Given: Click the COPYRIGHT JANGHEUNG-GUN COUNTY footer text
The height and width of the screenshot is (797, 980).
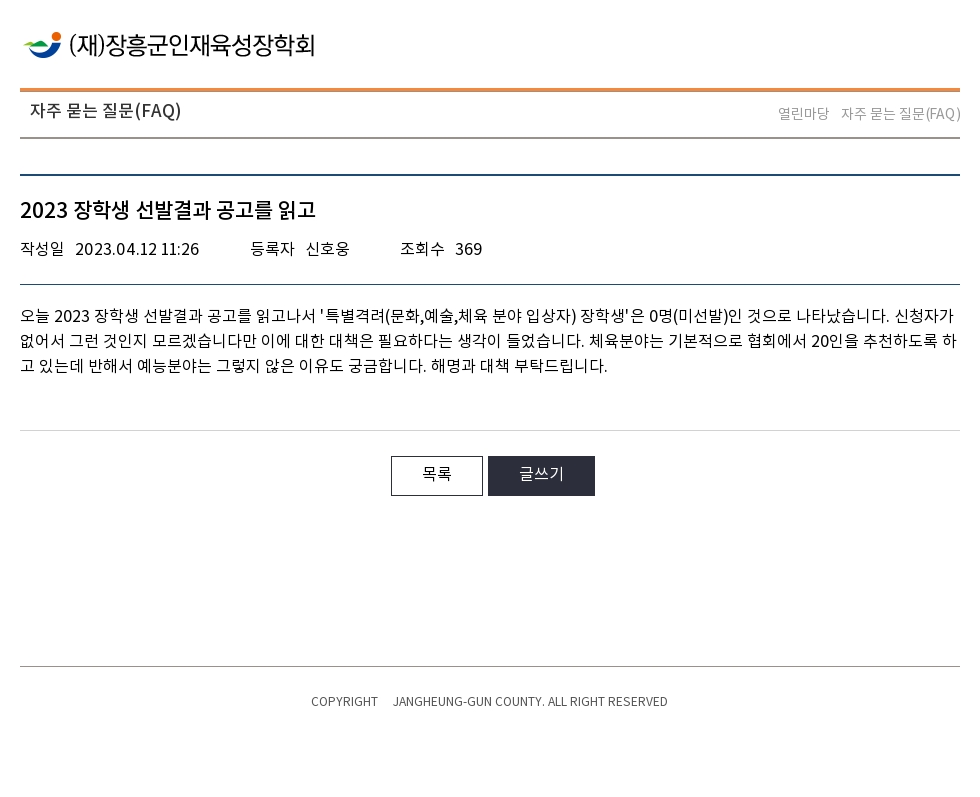Looking at the screenshot, I should (489, 701).
